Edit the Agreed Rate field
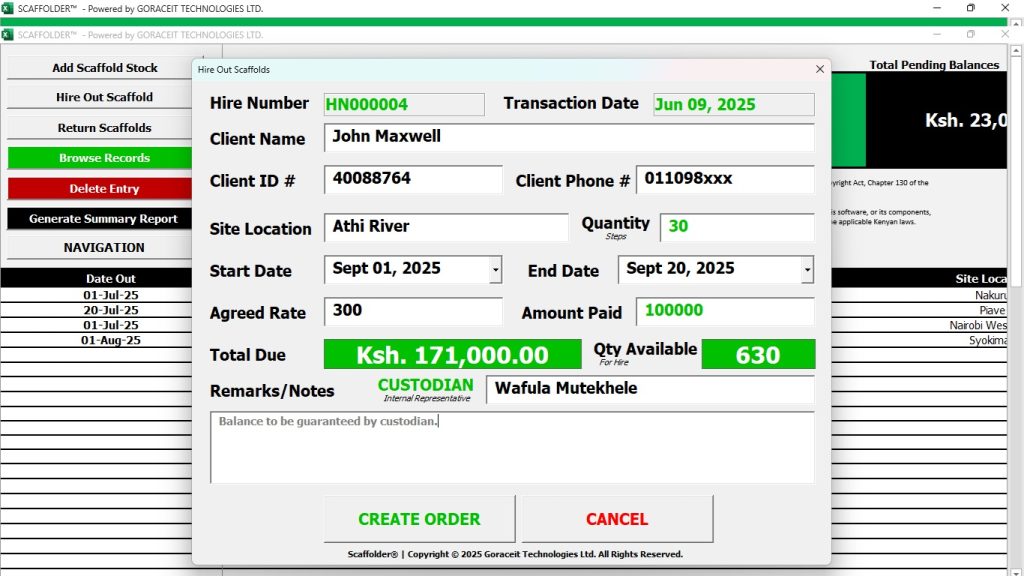The width and height of the screenshot is (1024, 576). pyautogui.click(x=412, y=312)
